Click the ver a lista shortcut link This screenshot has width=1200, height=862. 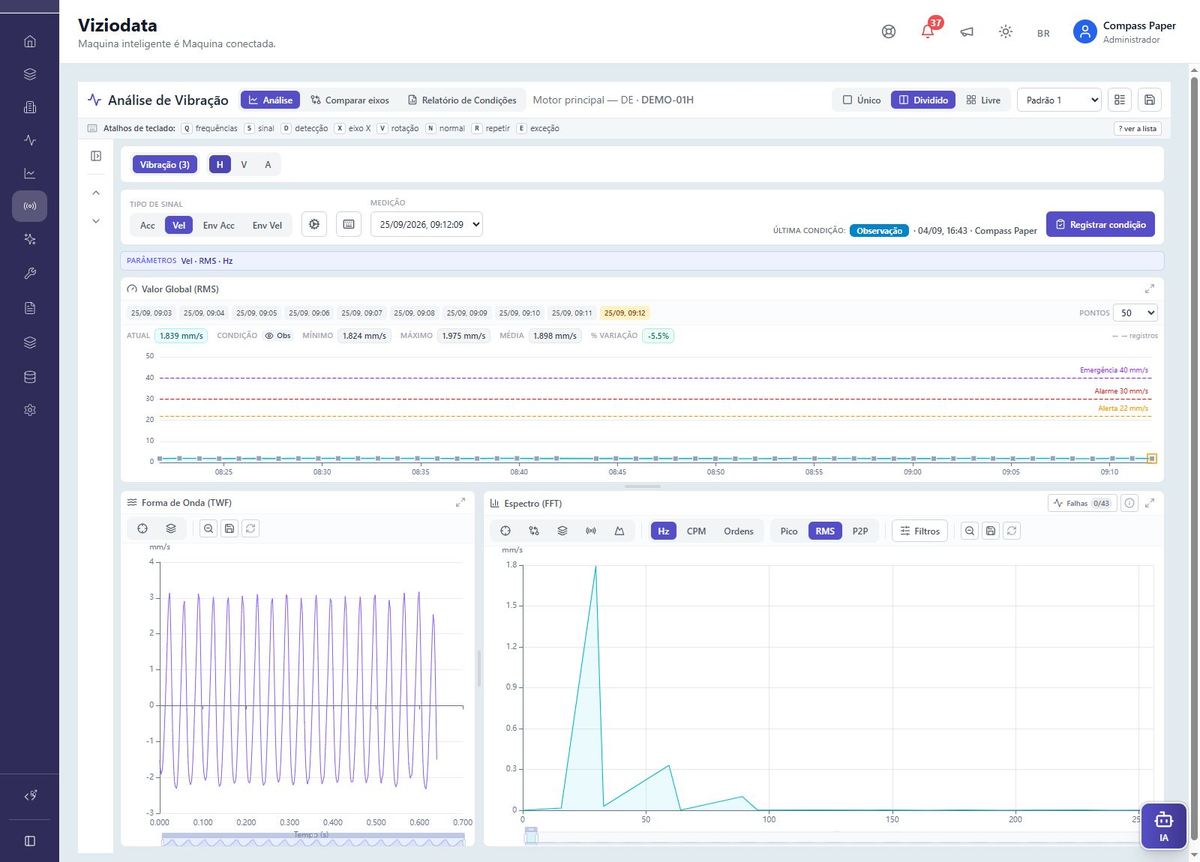[x=1138, y=128]
